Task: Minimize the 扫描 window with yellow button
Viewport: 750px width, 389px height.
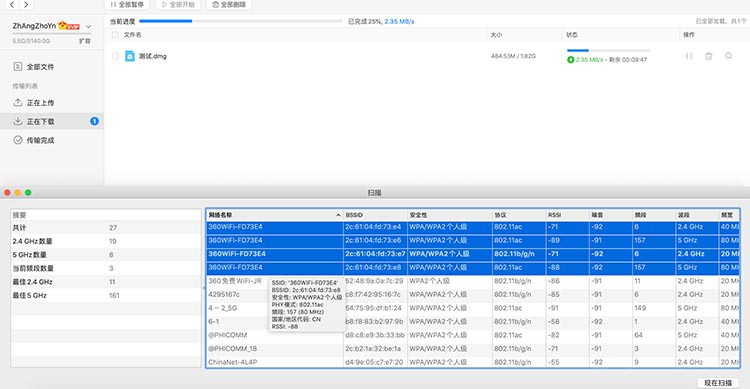Action: click(18, 192)
